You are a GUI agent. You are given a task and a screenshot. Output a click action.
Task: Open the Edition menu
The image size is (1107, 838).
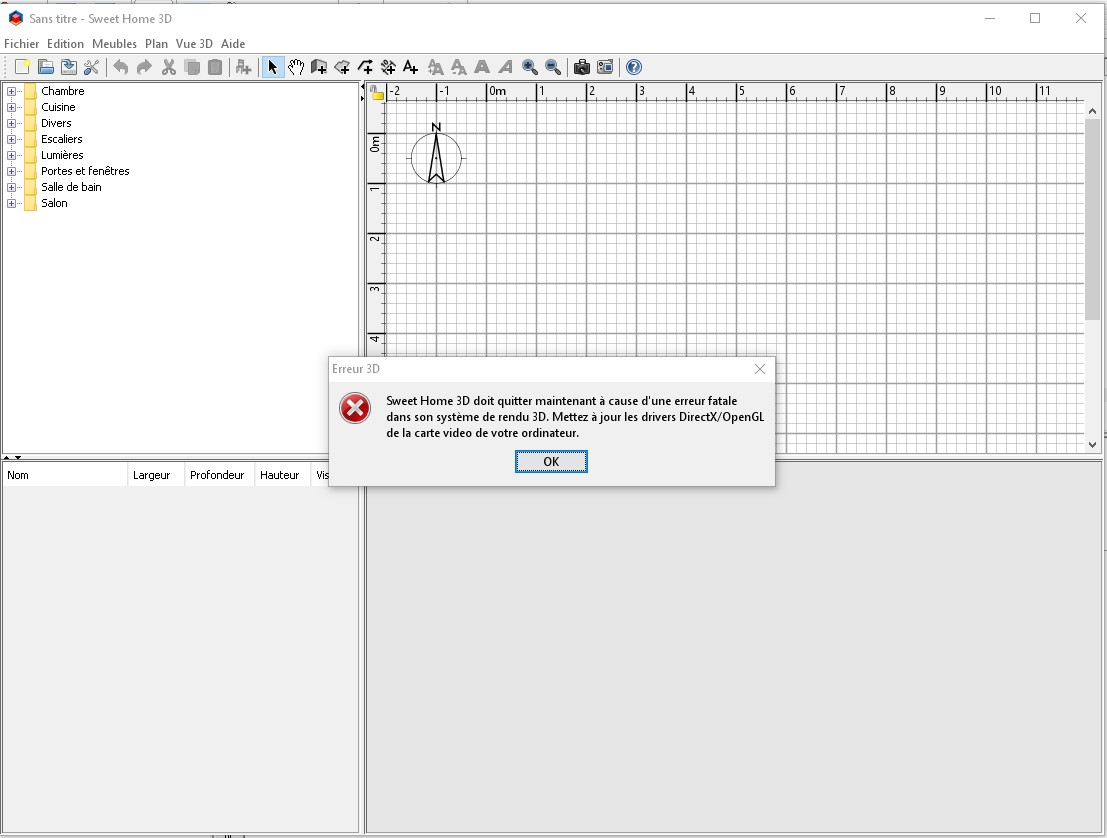(x=66, y=44)
